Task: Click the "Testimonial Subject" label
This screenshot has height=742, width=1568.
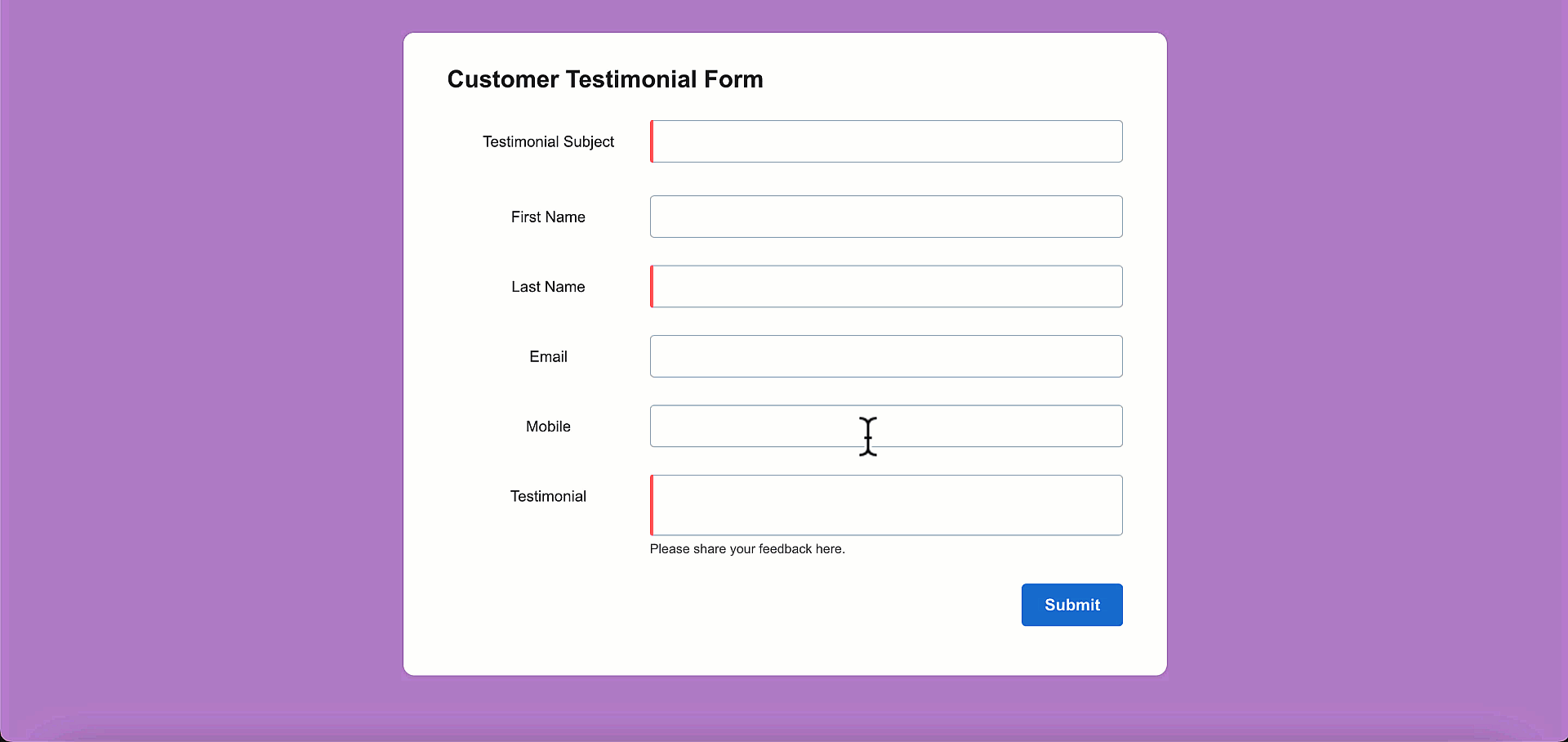Action: tap(548, 141)
